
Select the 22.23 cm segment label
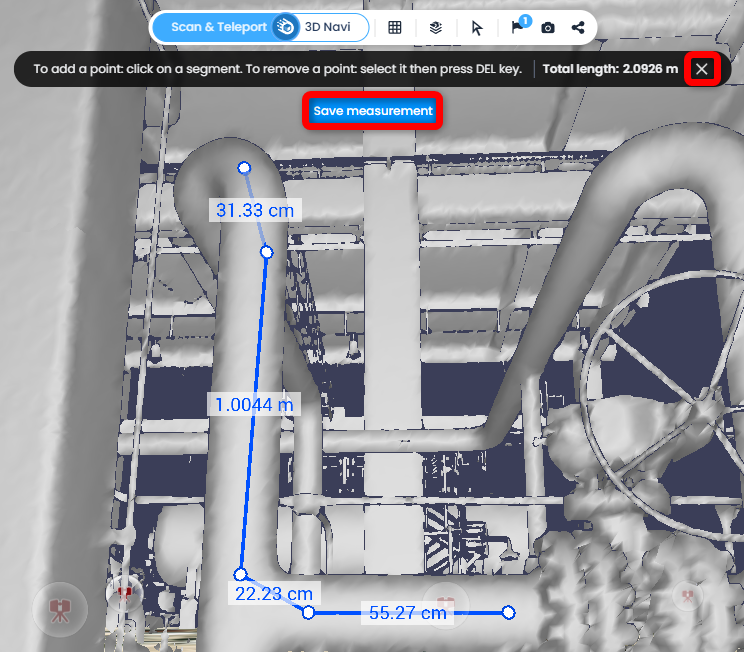pyautogui.click(x=274, y=594)
